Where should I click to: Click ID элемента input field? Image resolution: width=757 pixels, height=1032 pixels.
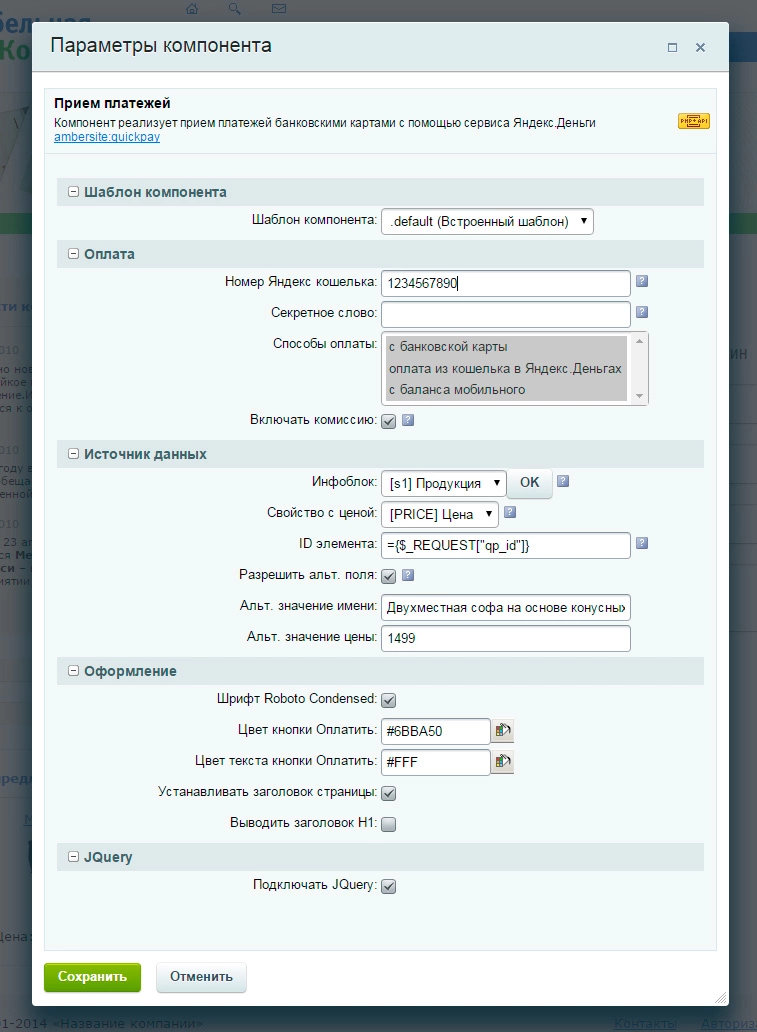[x=506, y=545]
